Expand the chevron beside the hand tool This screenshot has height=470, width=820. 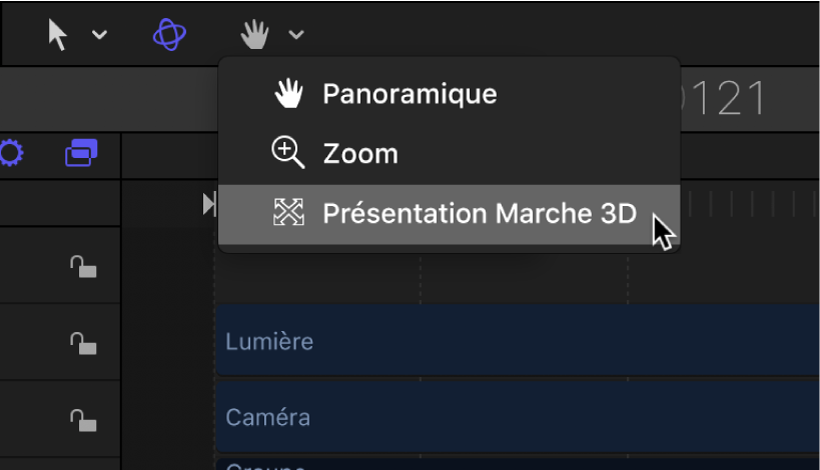[x=296, y=35]
